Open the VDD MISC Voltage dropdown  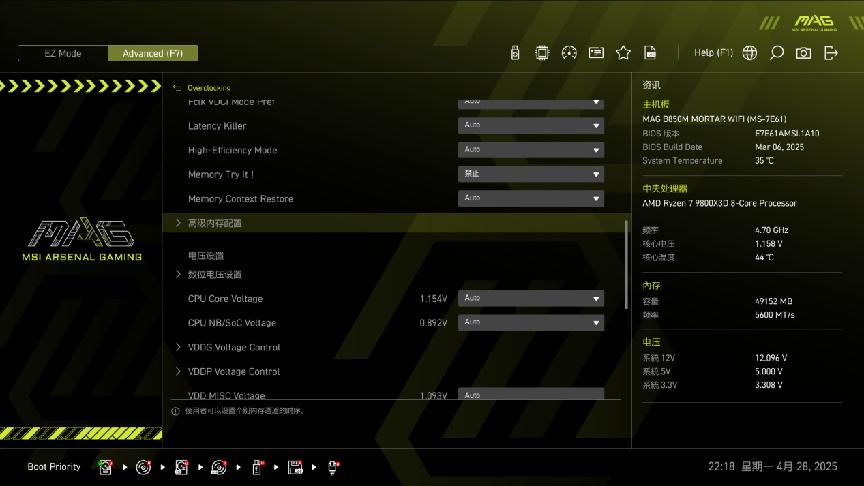[531, 395]
